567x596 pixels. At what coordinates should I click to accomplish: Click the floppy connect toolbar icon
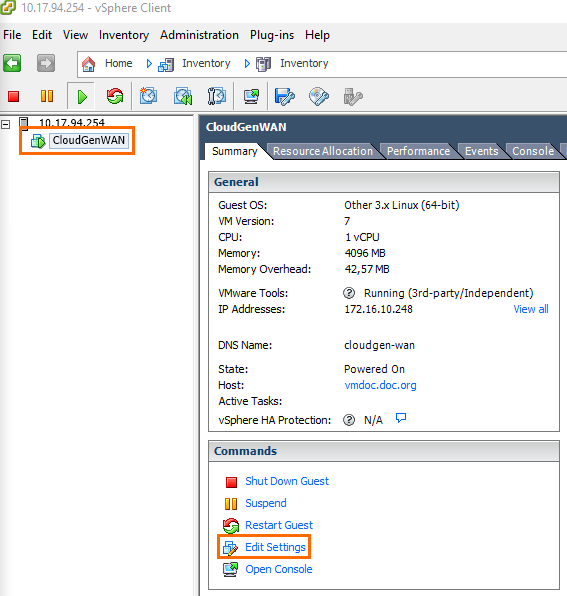[284, 97]
